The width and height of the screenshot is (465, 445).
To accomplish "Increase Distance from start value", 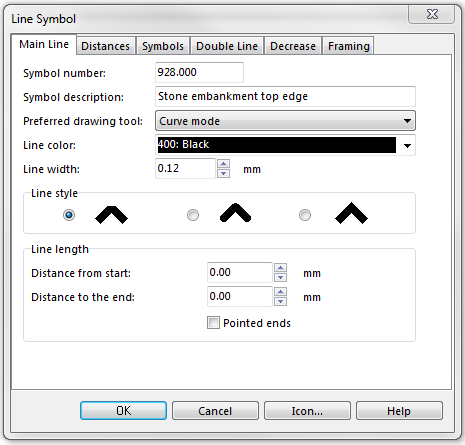I will [281, 268].
